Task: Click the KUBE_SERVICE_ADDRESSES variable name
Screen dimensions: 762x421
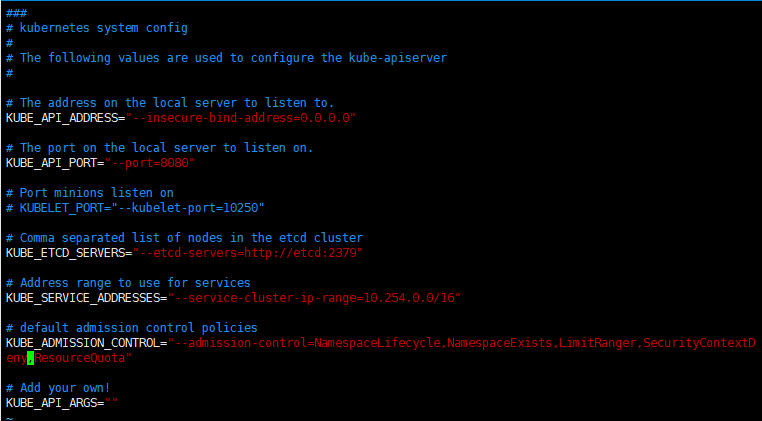Action: [83, 298]
